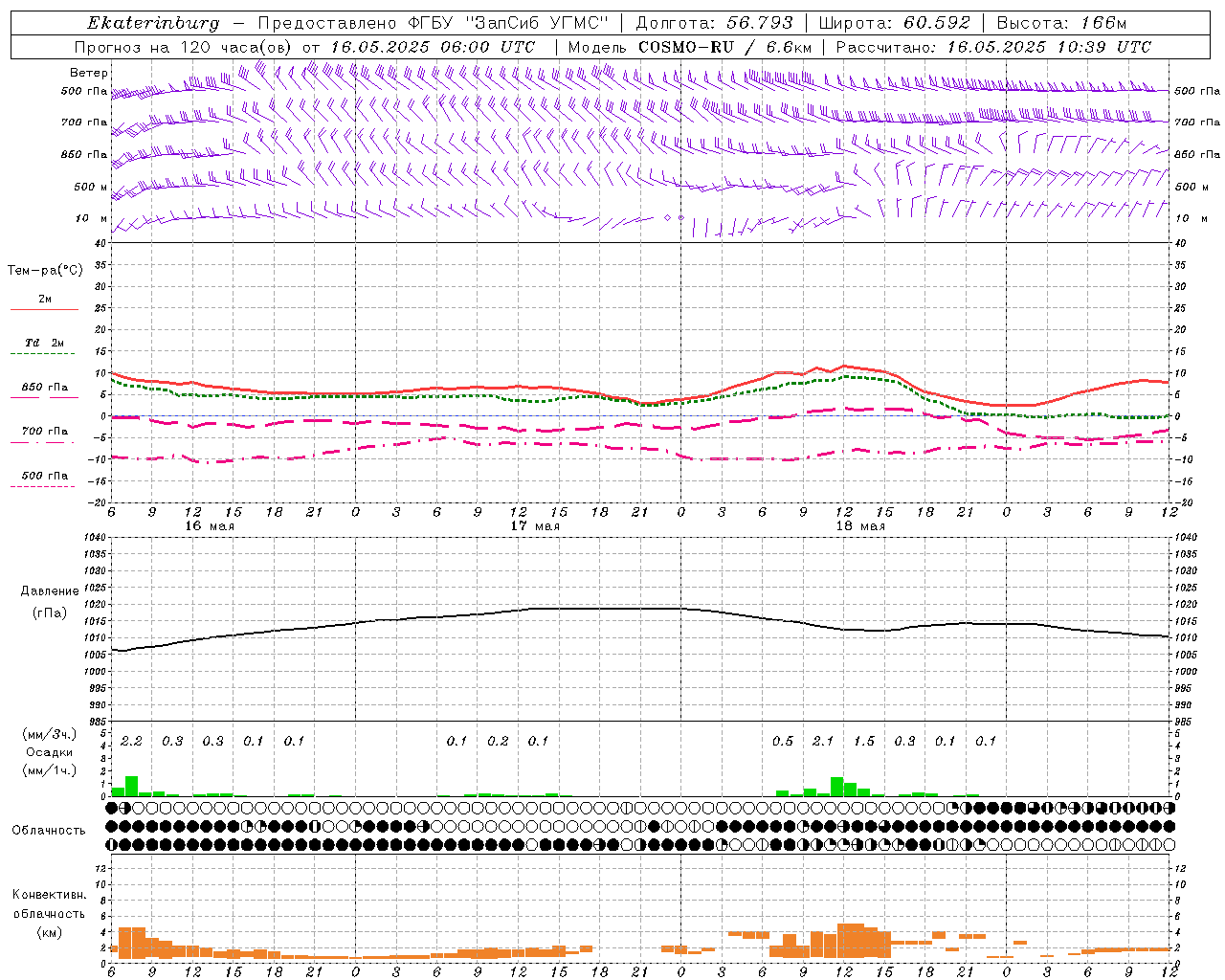Click the '(гПа)' pressure unit label
The height and width of the screenshot is (980, 1225).
[x=50, y=612]
